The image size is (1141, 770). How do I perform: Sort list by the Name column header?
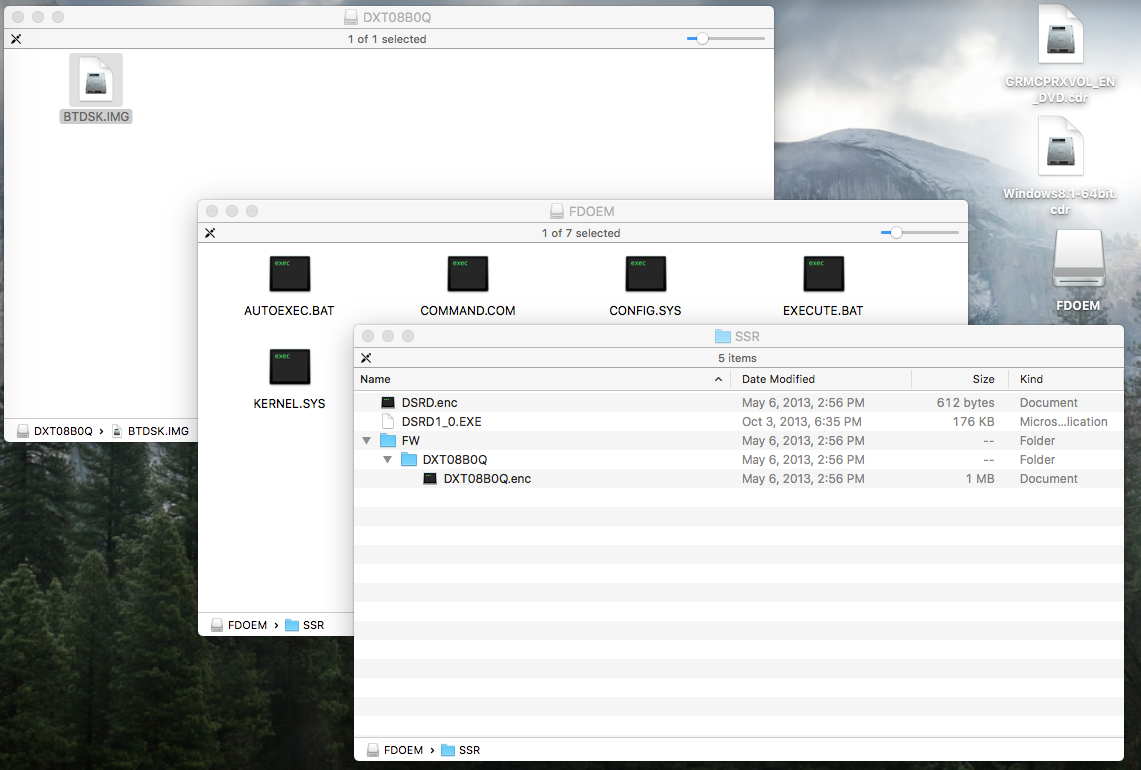coord(542,379)
